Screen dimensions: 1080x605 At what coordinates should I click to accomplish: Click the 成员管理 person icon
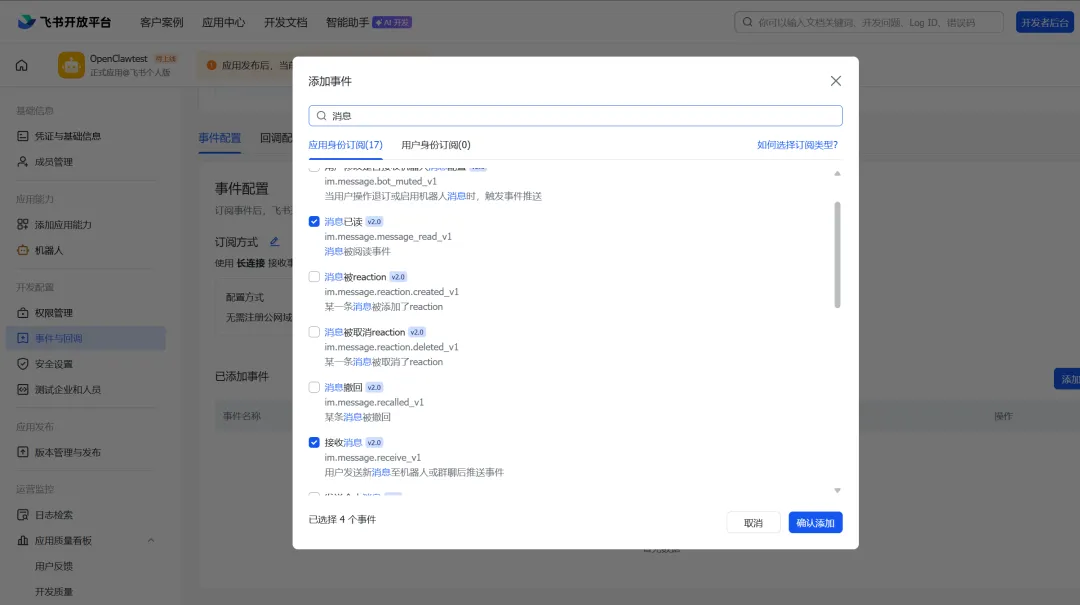point(23,162)
